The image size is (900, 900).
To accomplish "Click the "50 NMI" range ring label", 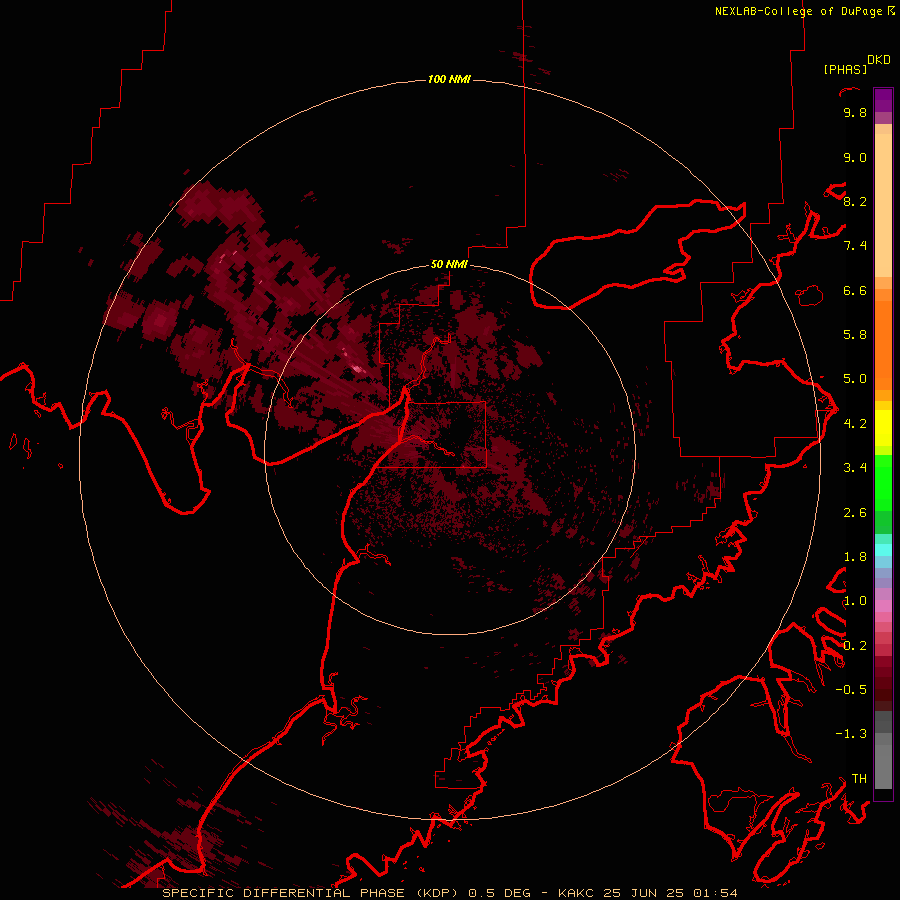I will click(x=449, y=265).
